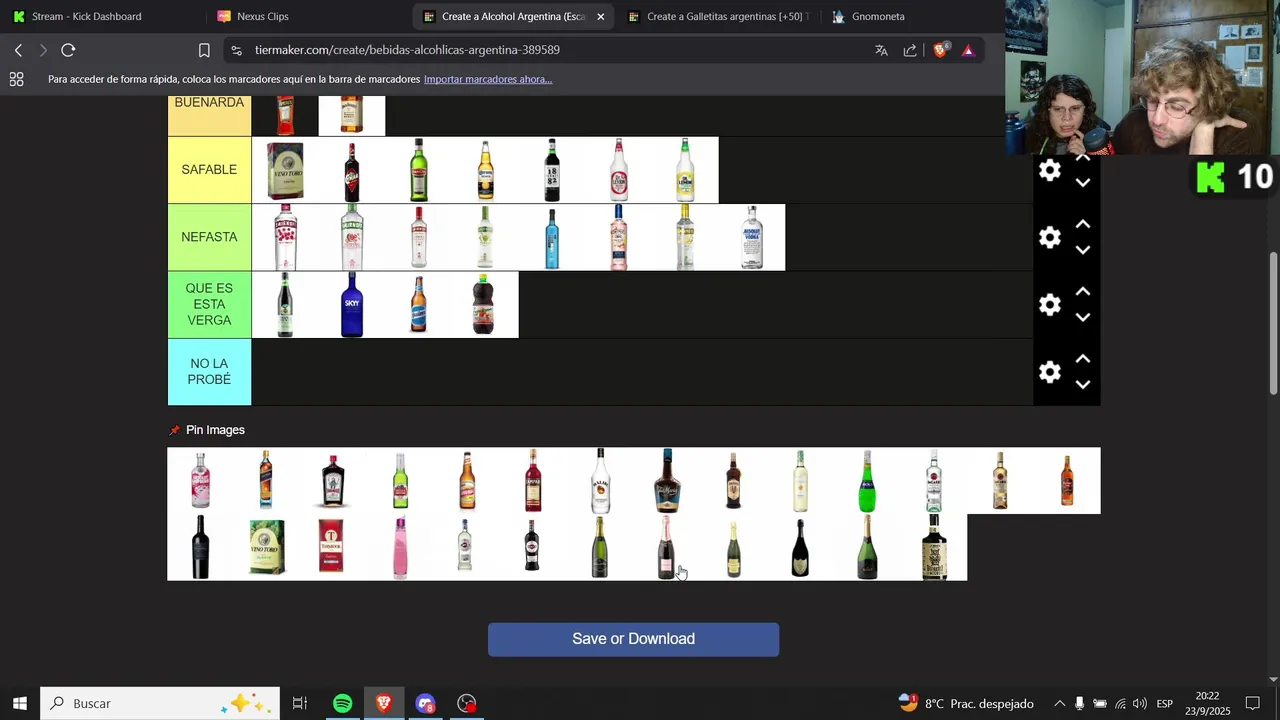The height and width of the screenshot is (720, 1280).
Task: Click the Buscar taskbar search box
Action: 160,703
